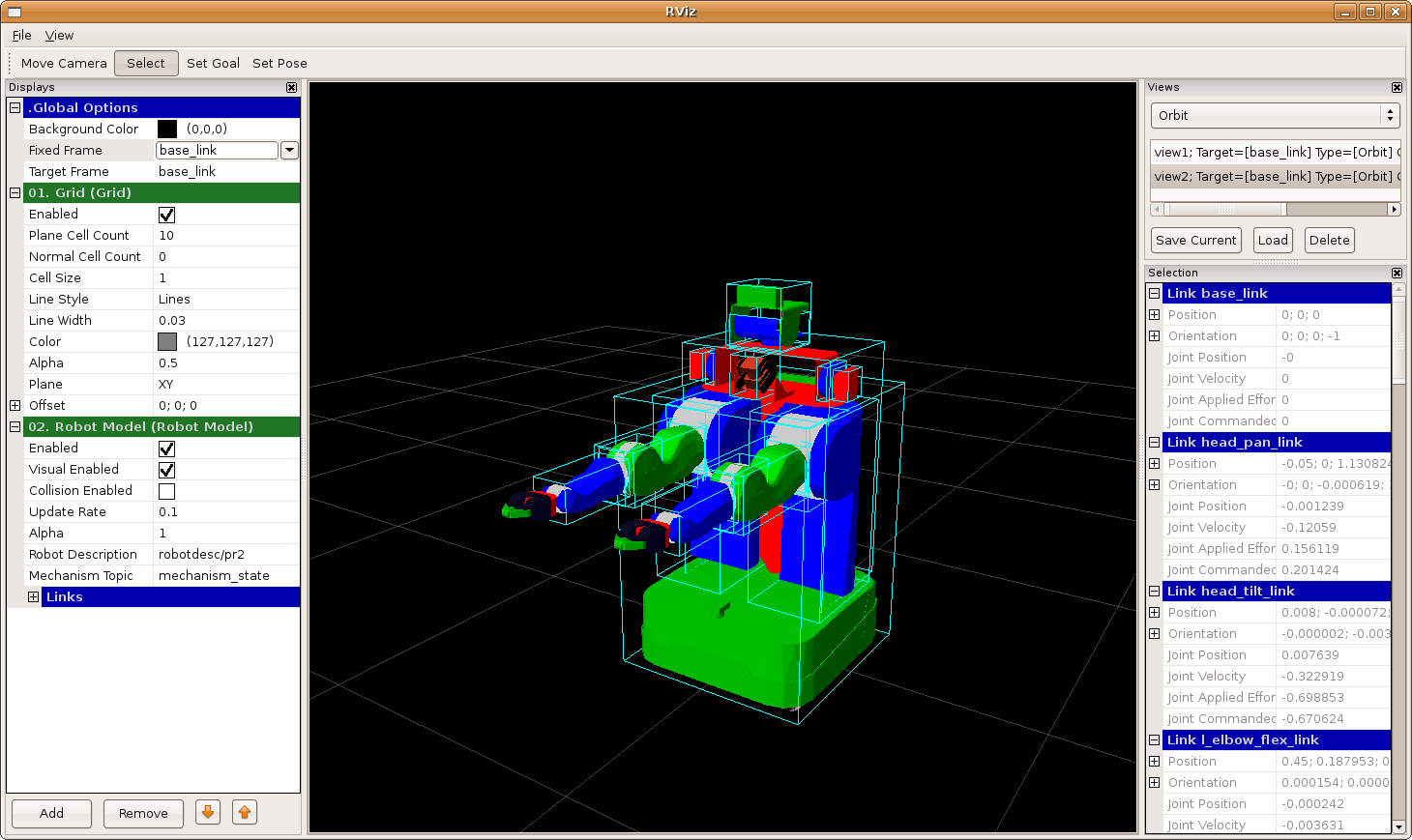Close the Selection panel
Image resolution: width=1412 pixels, height=840 pixels.
[x=1397, y=274]
